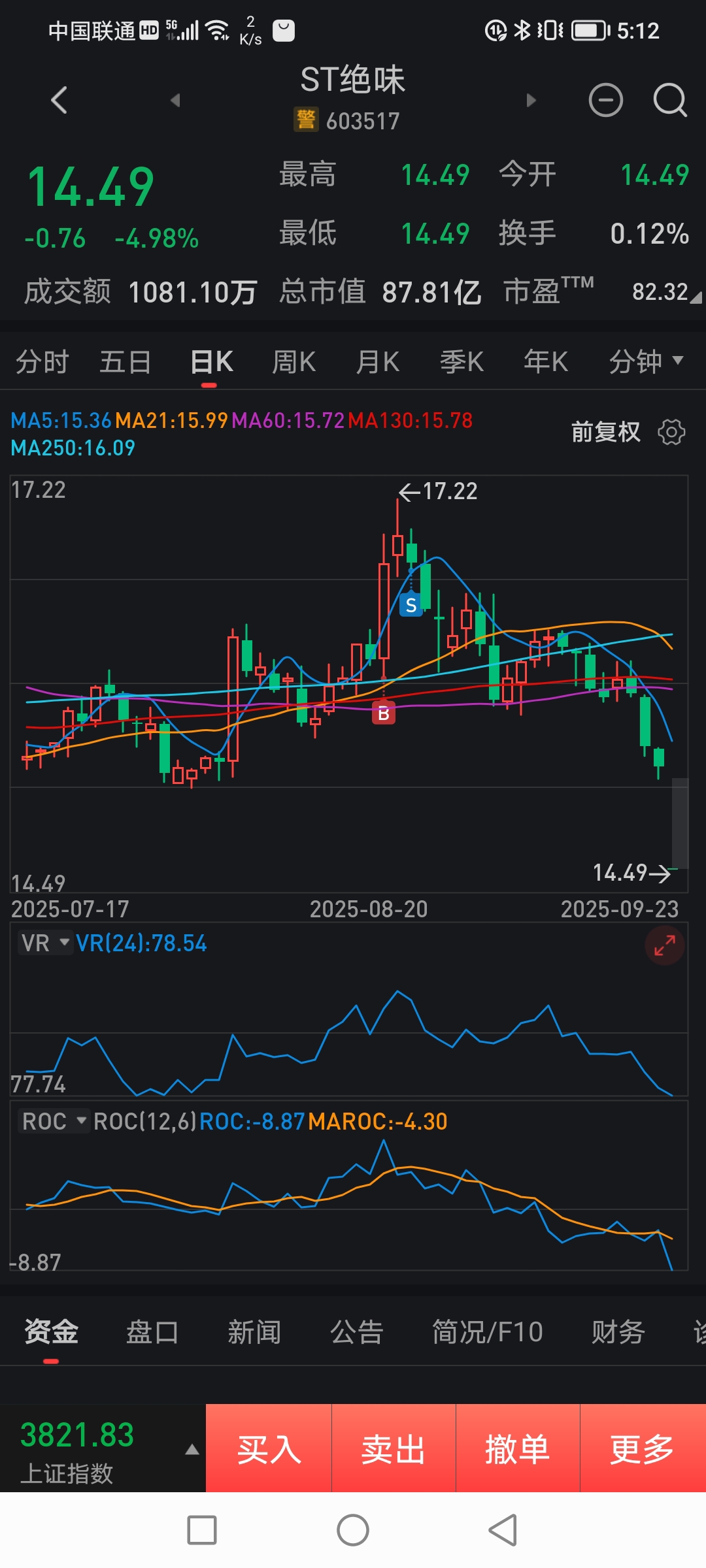706x1568 pixels.
Task: Tap the large current price 14.49
Action: point(91,187)
